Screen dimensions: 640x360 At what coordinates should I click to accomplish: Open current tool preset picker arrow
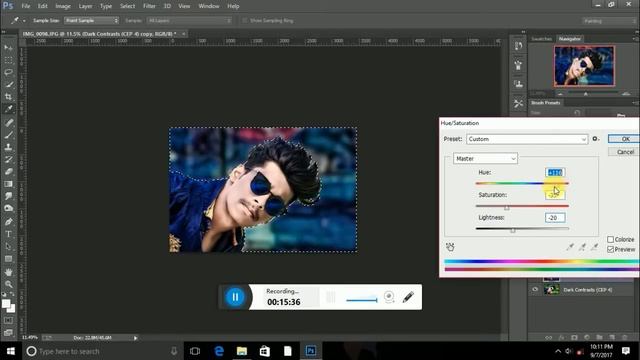24,20
